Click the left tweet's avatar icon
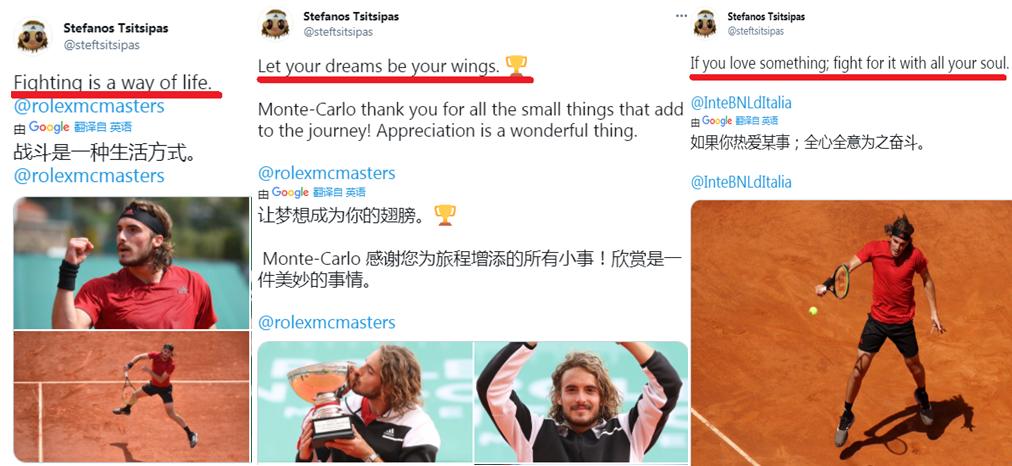This screenshot has height=466, width=1012. pos(32,35)
